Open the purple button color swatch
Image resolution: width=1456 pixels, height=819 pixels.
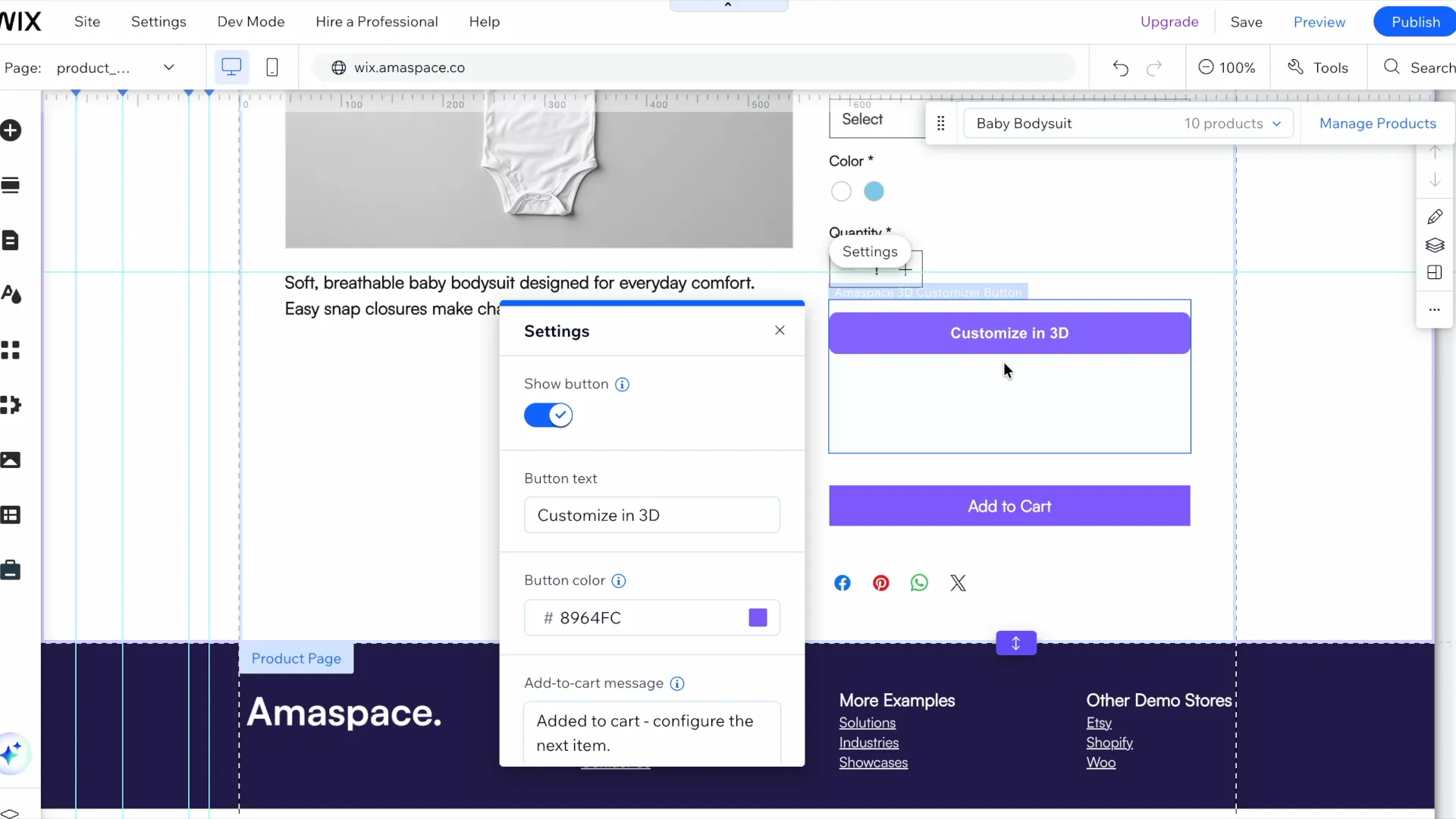click(x=758, y=618)
